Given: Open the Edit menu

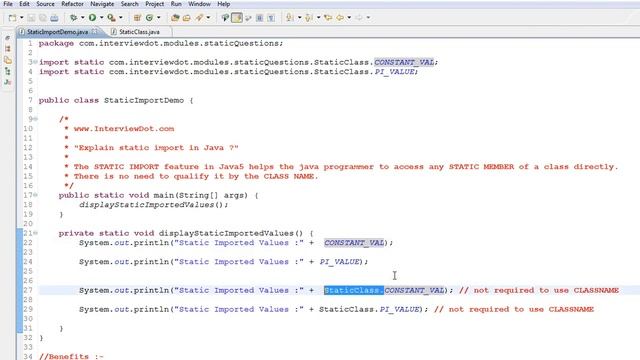Looking at the screenshot, I should coord(24,4).
